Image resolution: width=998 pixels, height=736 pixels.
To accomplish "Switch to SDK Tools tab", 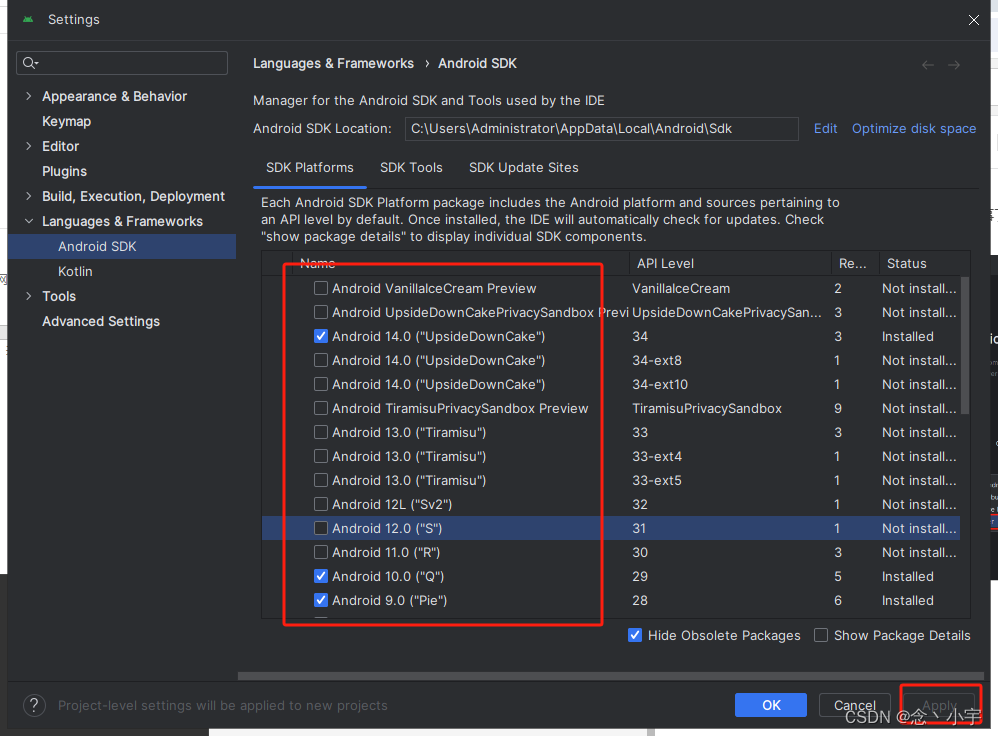I will 411,167.
